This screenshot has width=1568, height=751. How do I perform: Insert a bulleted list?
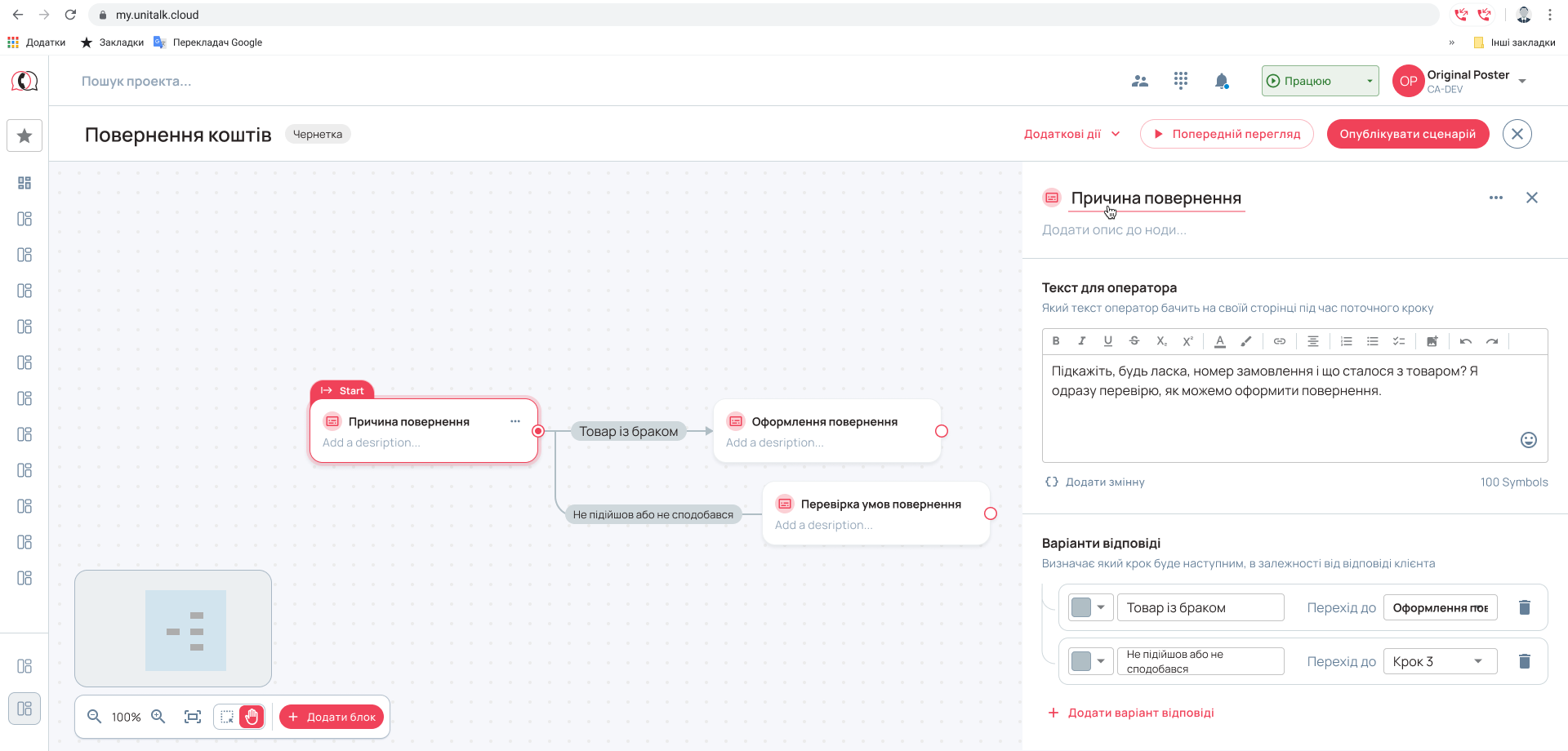click(x=1373, y=341)
